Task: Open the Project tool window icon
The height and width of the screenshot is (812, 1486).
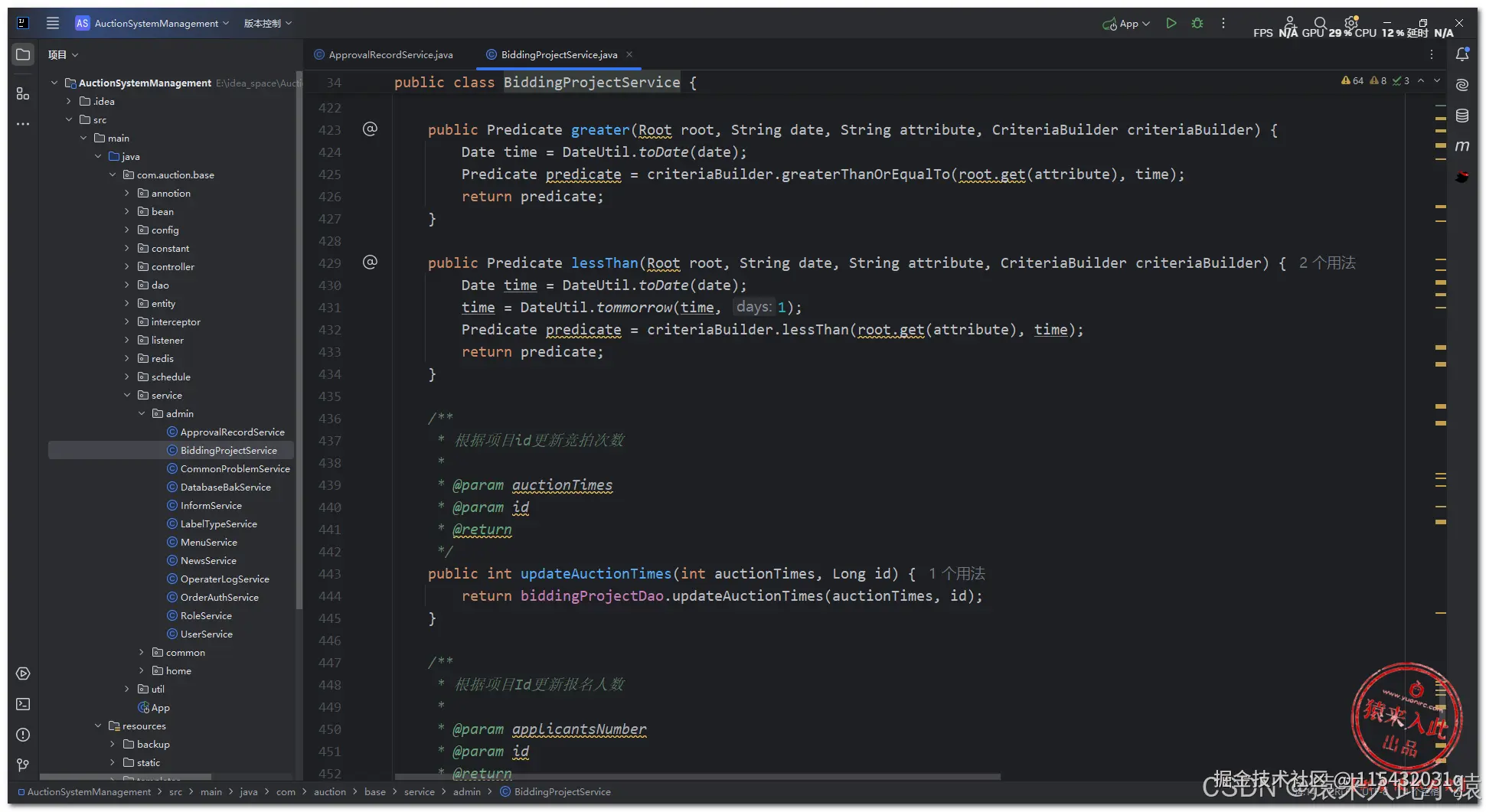Action: coord(23,54)
